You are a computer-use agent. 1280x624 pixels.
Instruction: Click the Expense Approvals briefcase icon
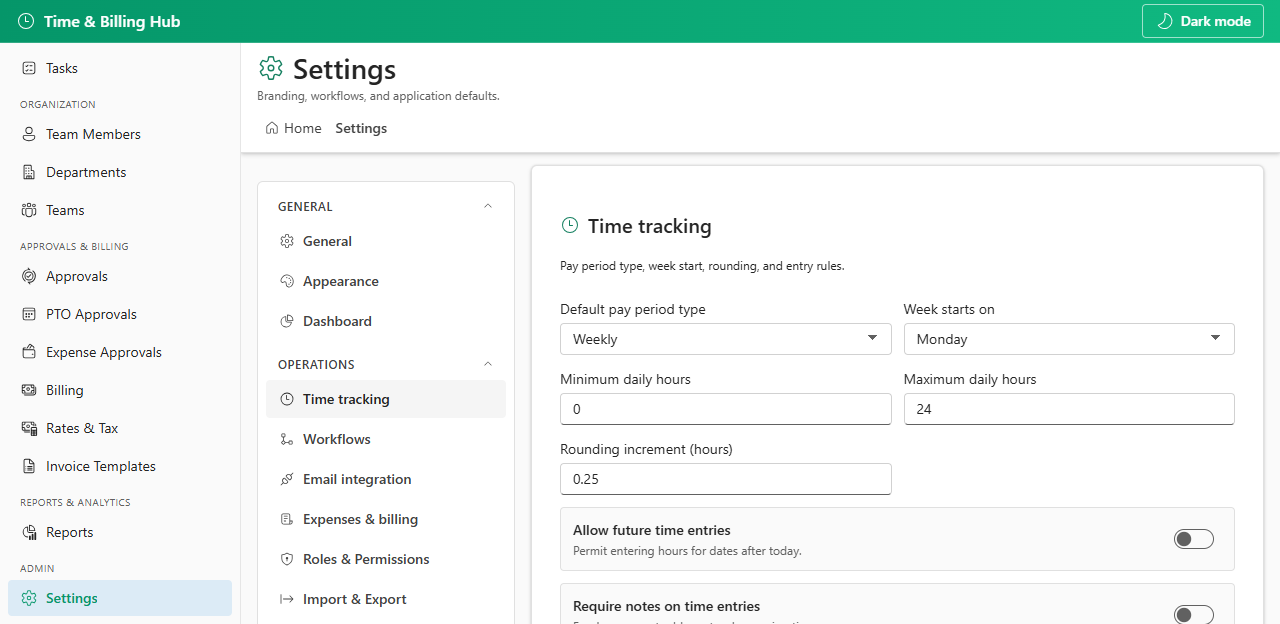[29, 352]
